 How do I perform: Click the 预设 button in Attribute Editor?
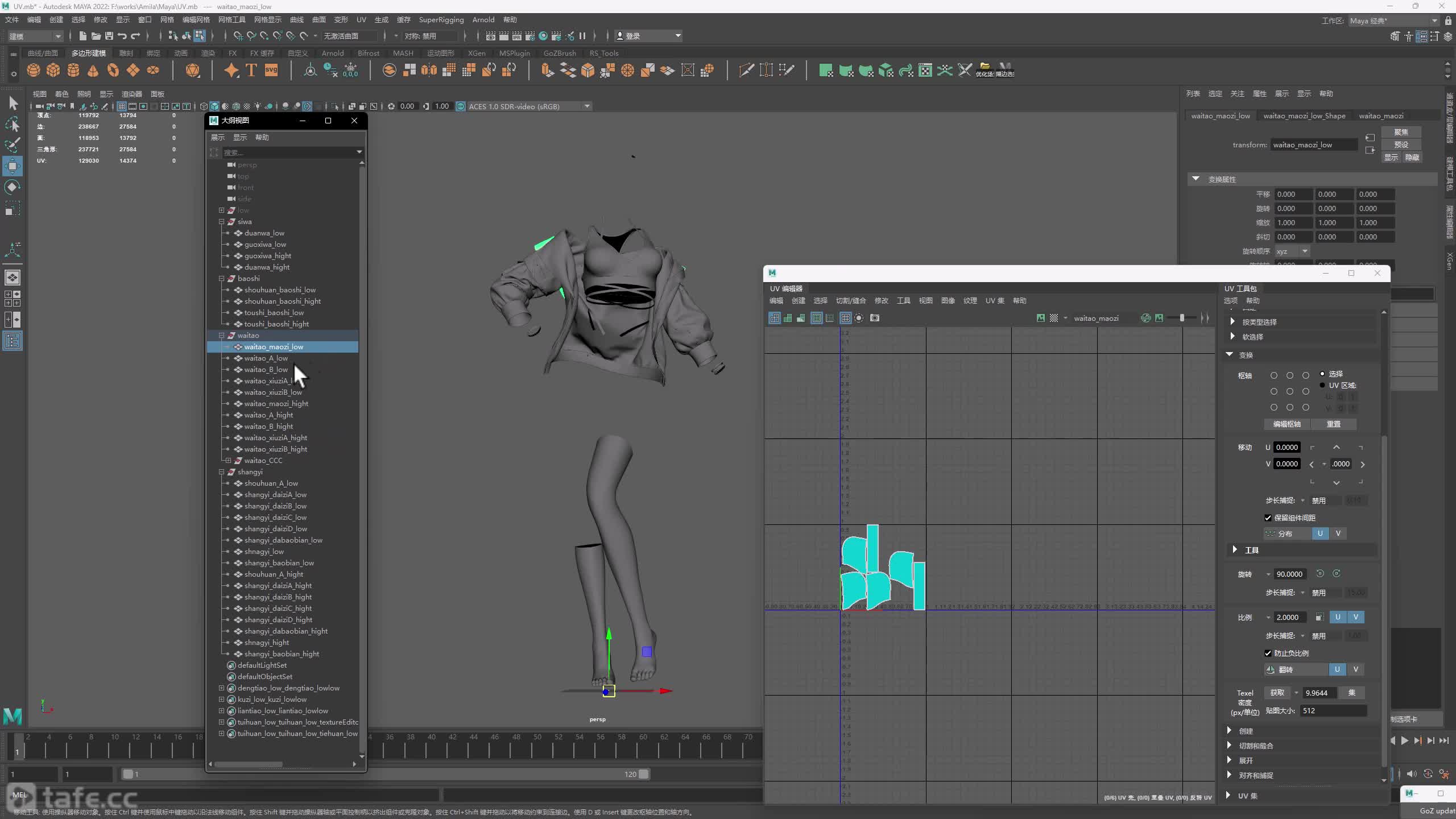pos(1401,144)
